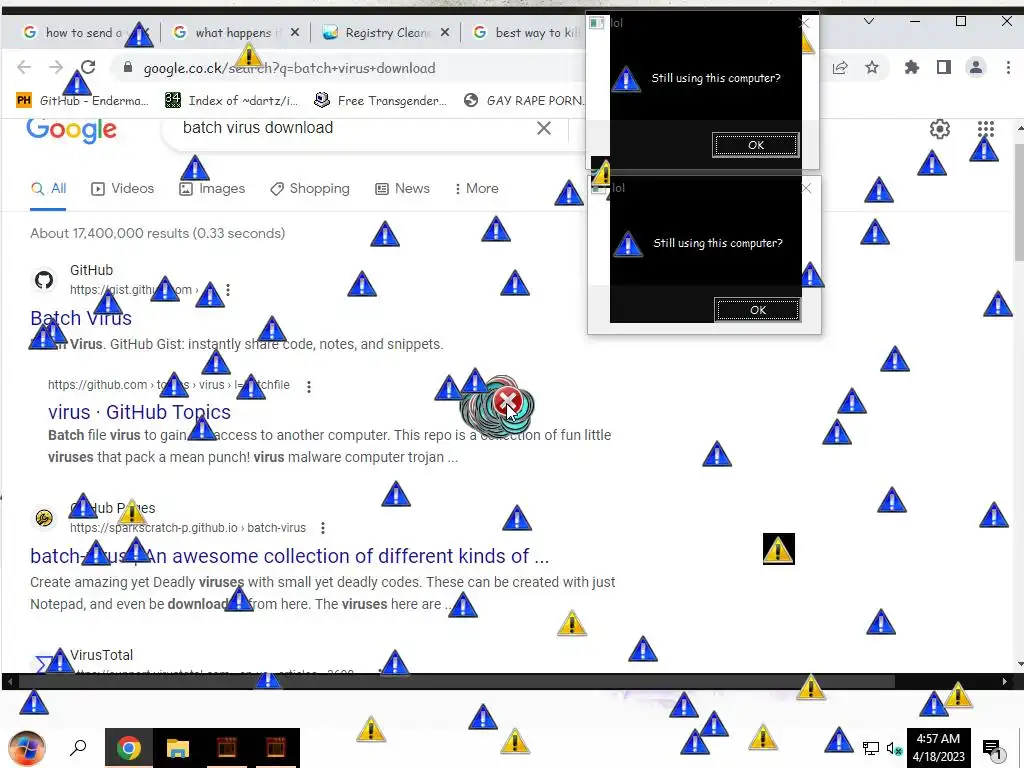Click the address bar URL
Screen dimensions: 1024x768
(x=289, y=69)
